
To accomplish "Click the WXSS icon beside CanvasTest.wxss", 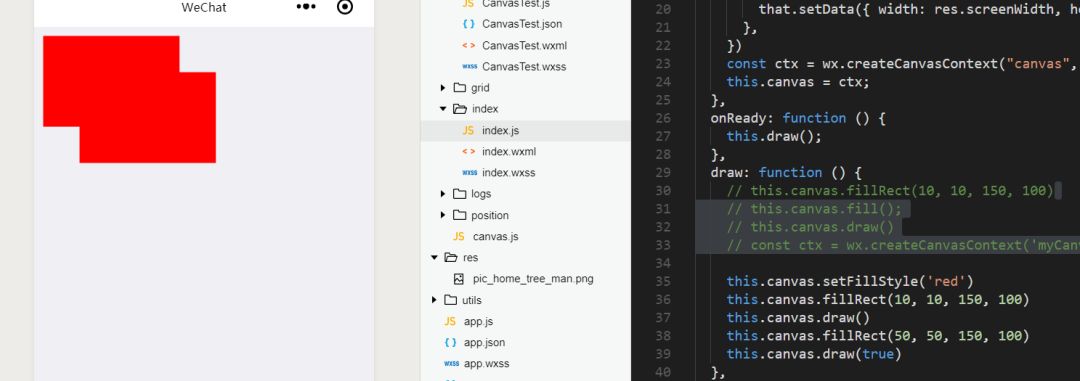I will 470,67.
